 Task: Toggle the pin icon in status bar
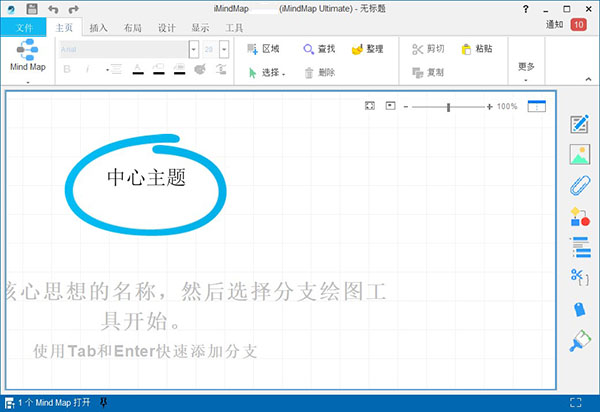pos(104,403)
